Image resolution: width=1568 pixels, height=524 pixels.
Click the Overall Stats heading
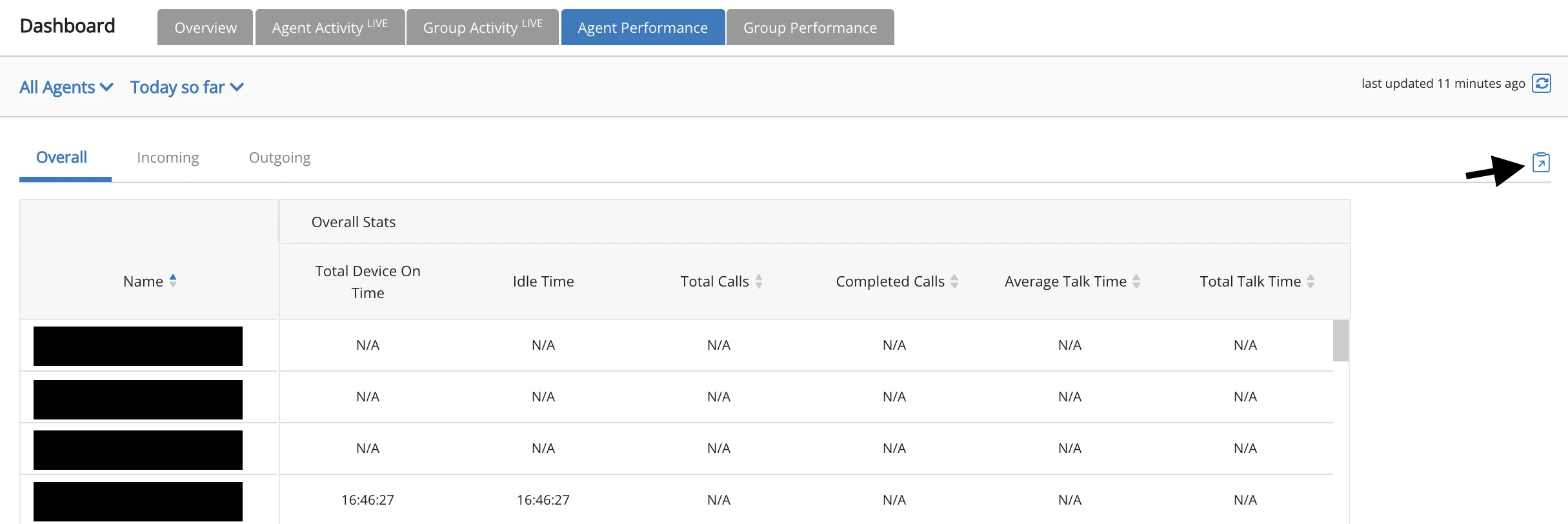354,222
